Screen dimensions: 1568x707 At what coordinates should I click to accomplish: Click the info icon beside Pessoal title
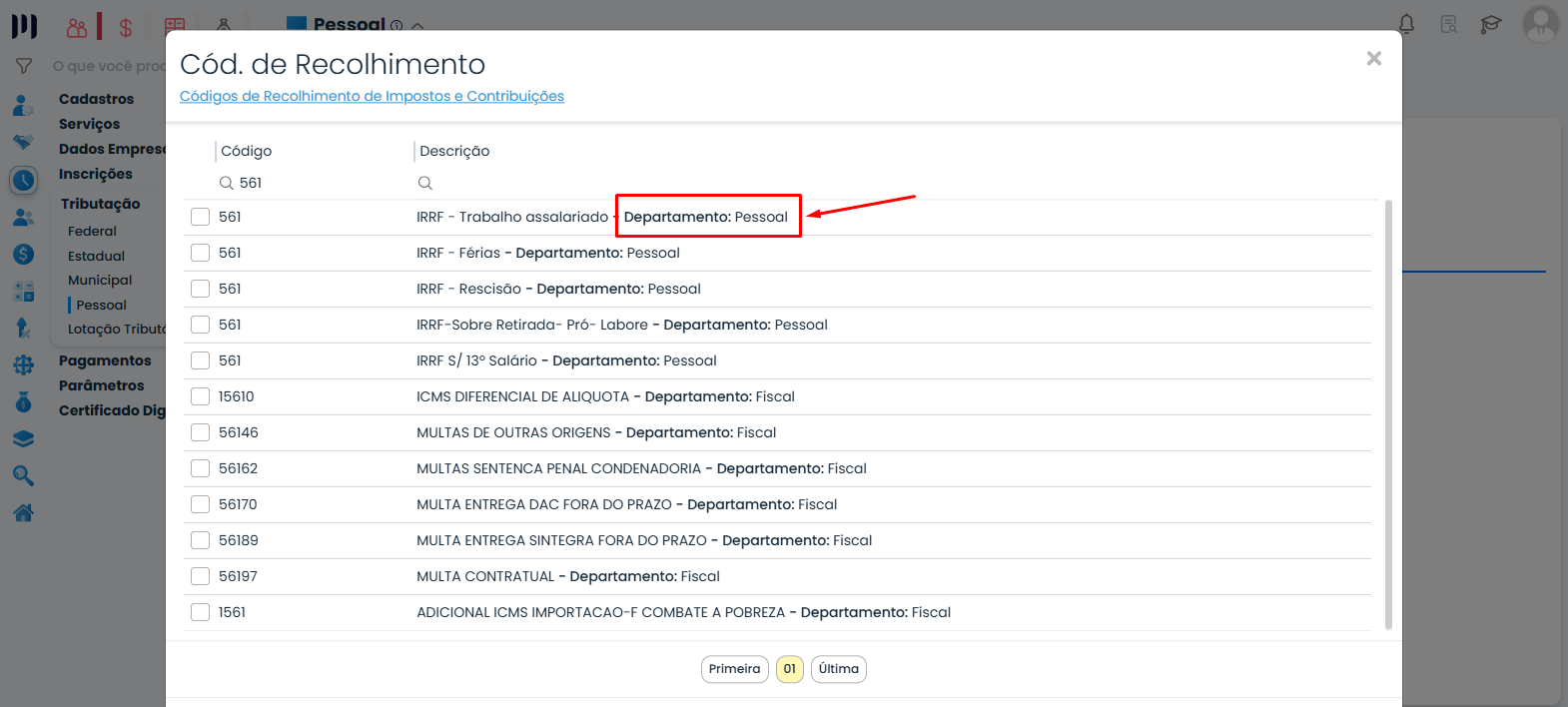[396, 26]
